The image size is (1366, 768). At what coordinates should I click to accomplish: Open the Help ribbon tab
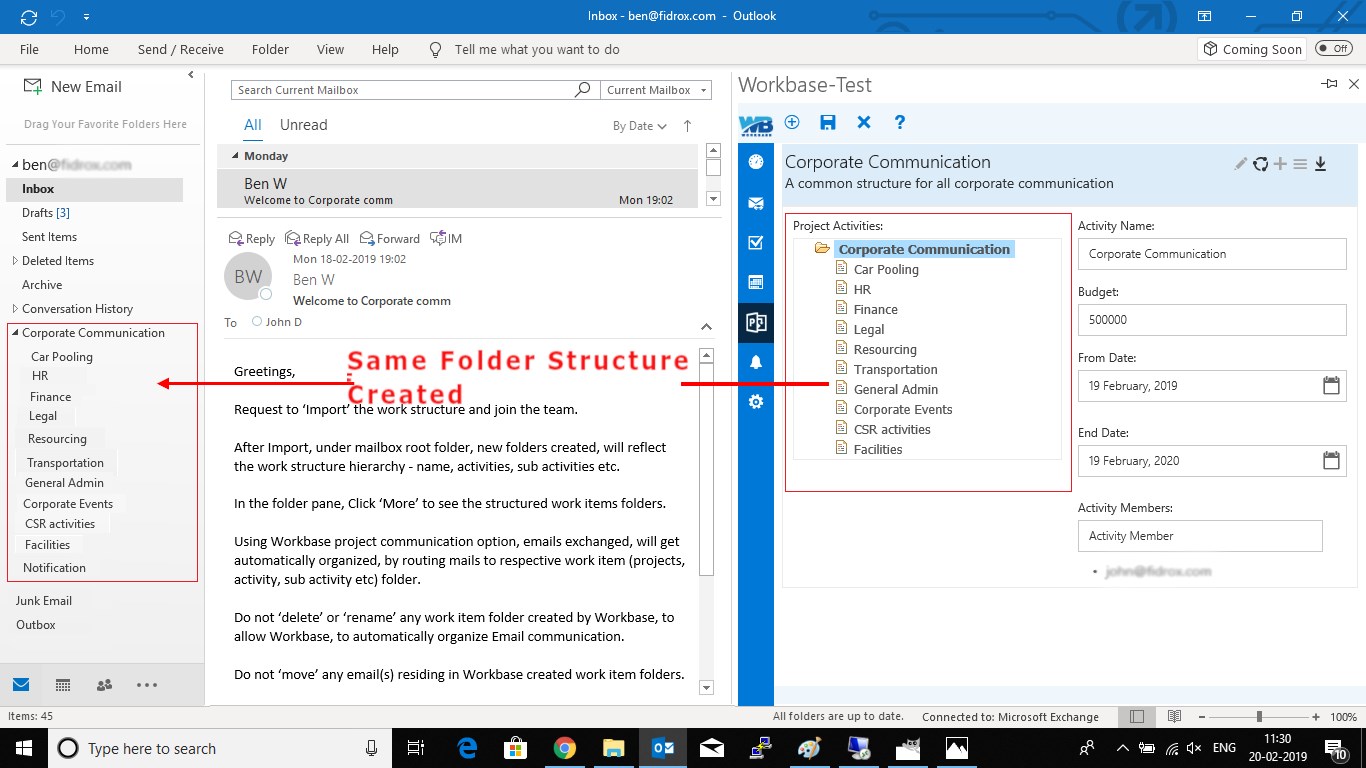[x=385, y=49]
